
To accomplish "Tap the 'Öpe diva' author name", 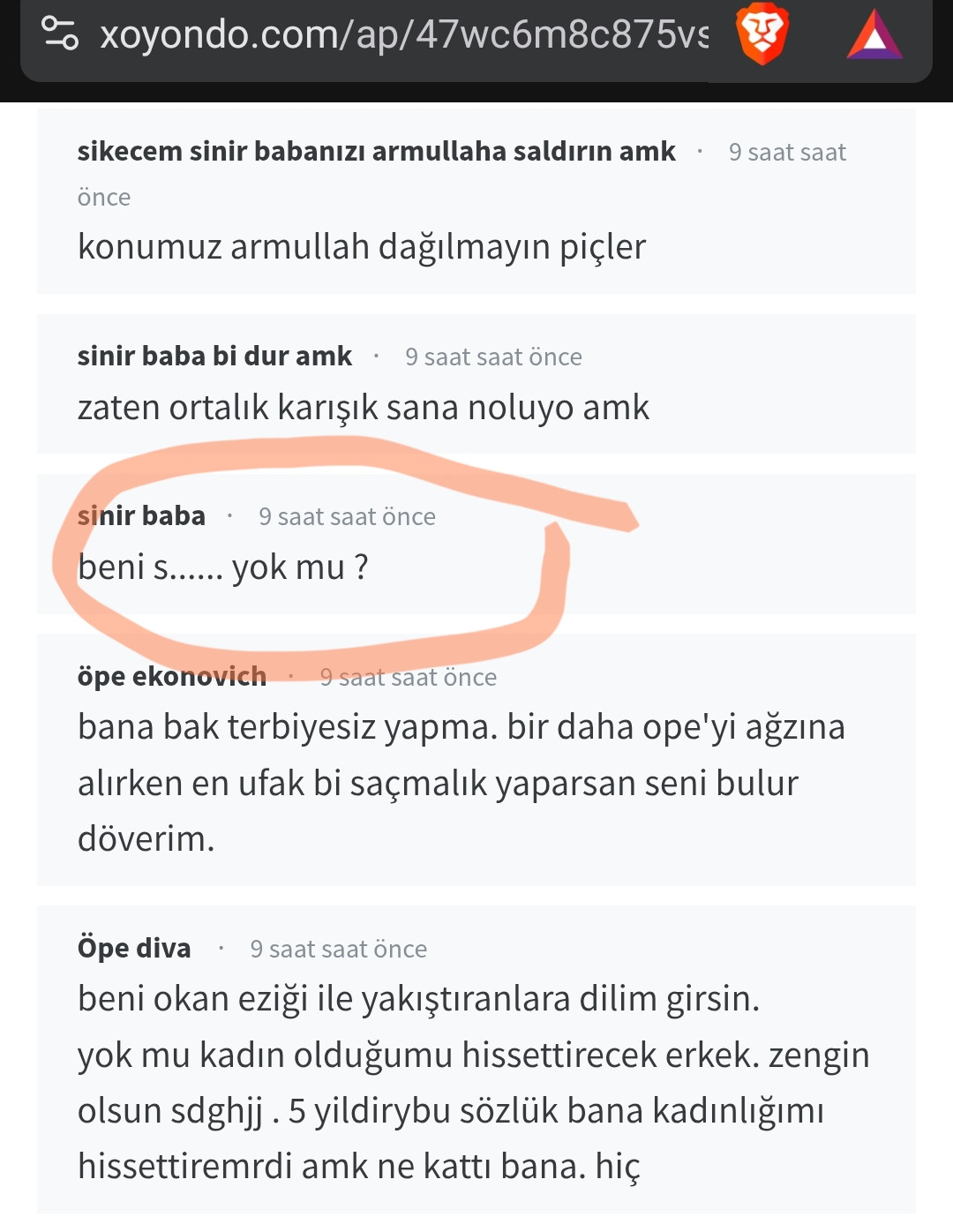I will tap(134, 948).
